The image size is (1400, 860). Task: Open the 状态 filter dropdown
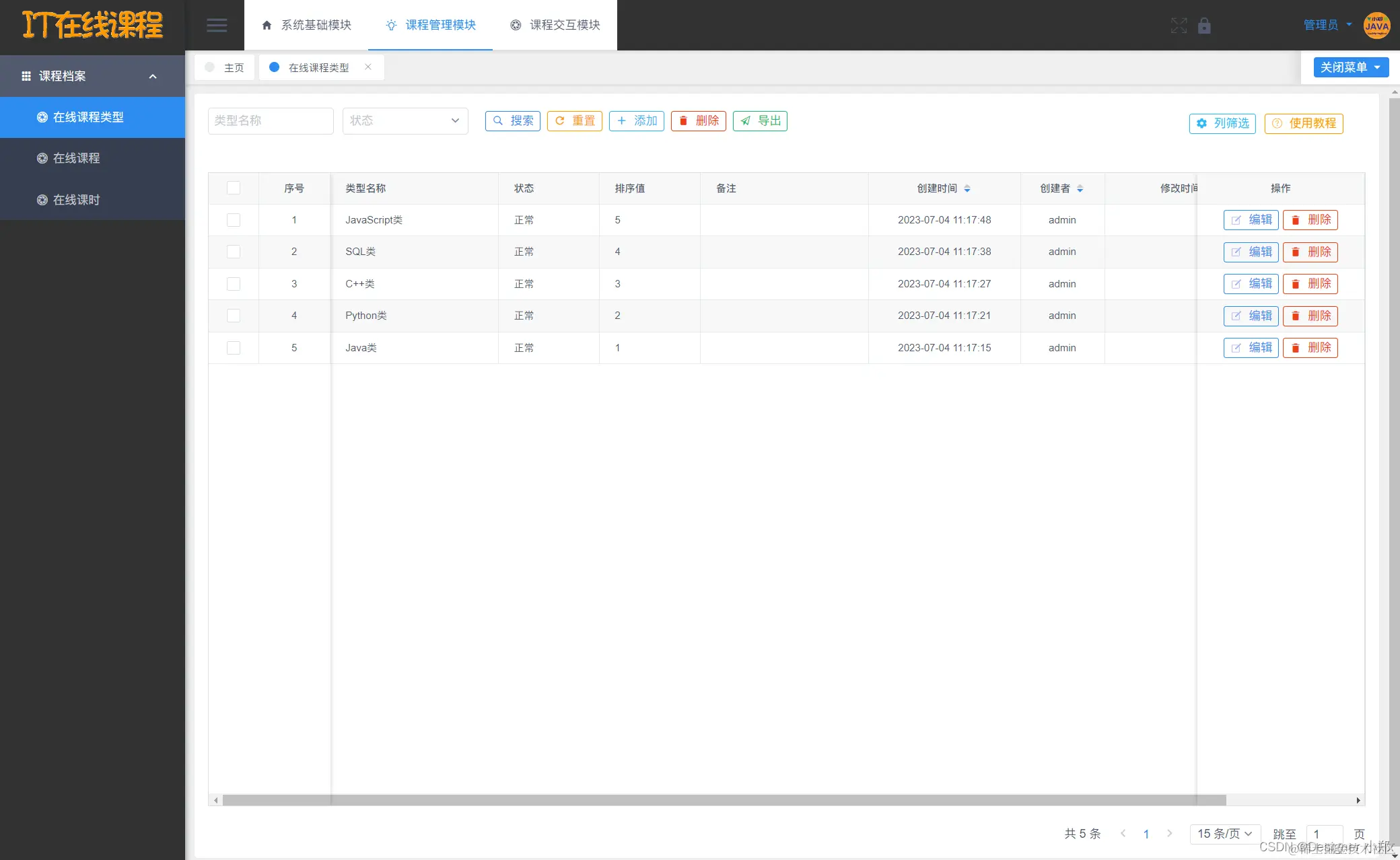pyautogui.click(x=405, y=120)
